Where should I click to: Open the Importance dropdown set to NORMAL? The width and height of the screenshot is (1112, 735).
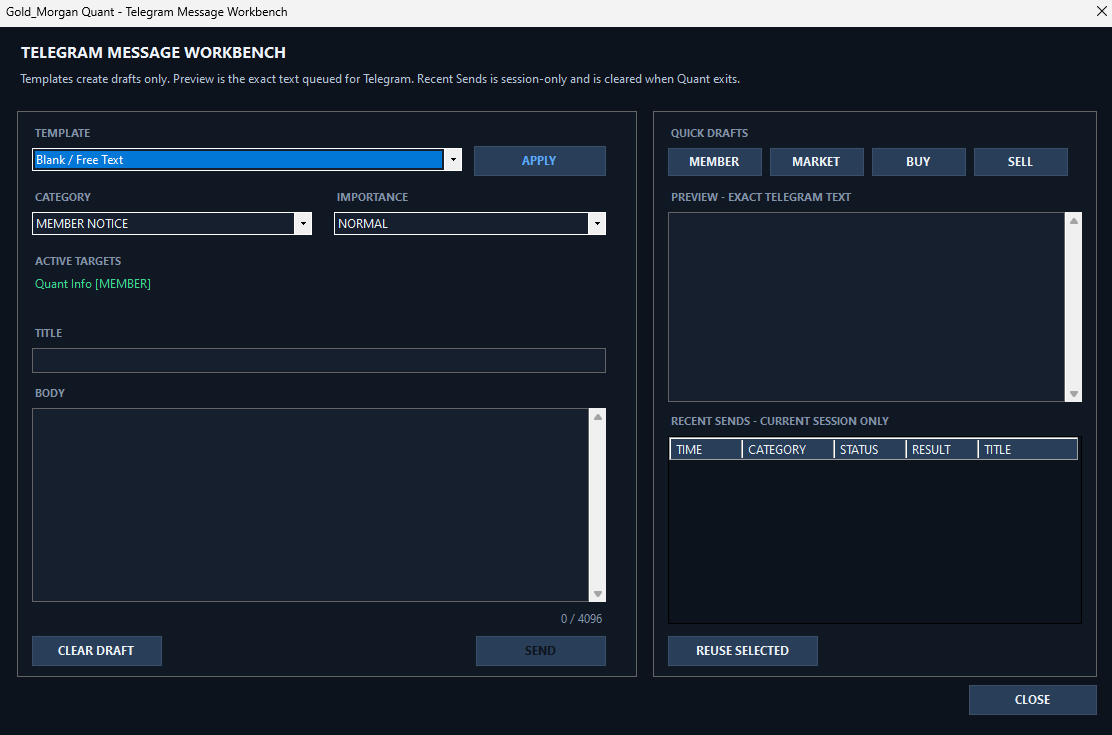pyautogui.click(x=469, y=223)
